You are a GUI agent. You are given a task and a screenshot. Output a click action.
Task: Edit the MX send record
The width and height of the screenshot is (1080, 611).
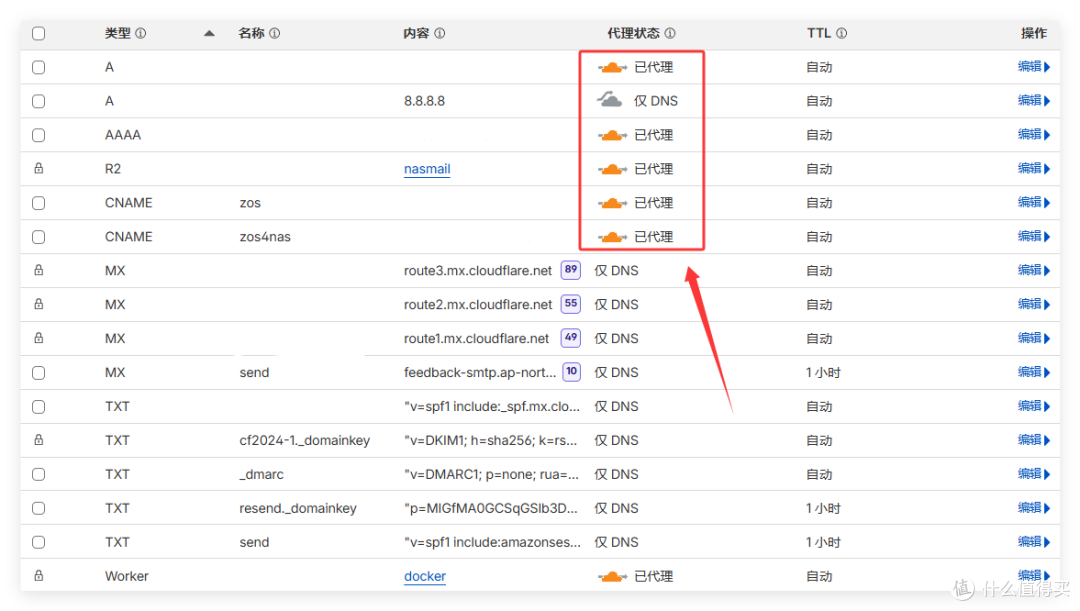1034,372
